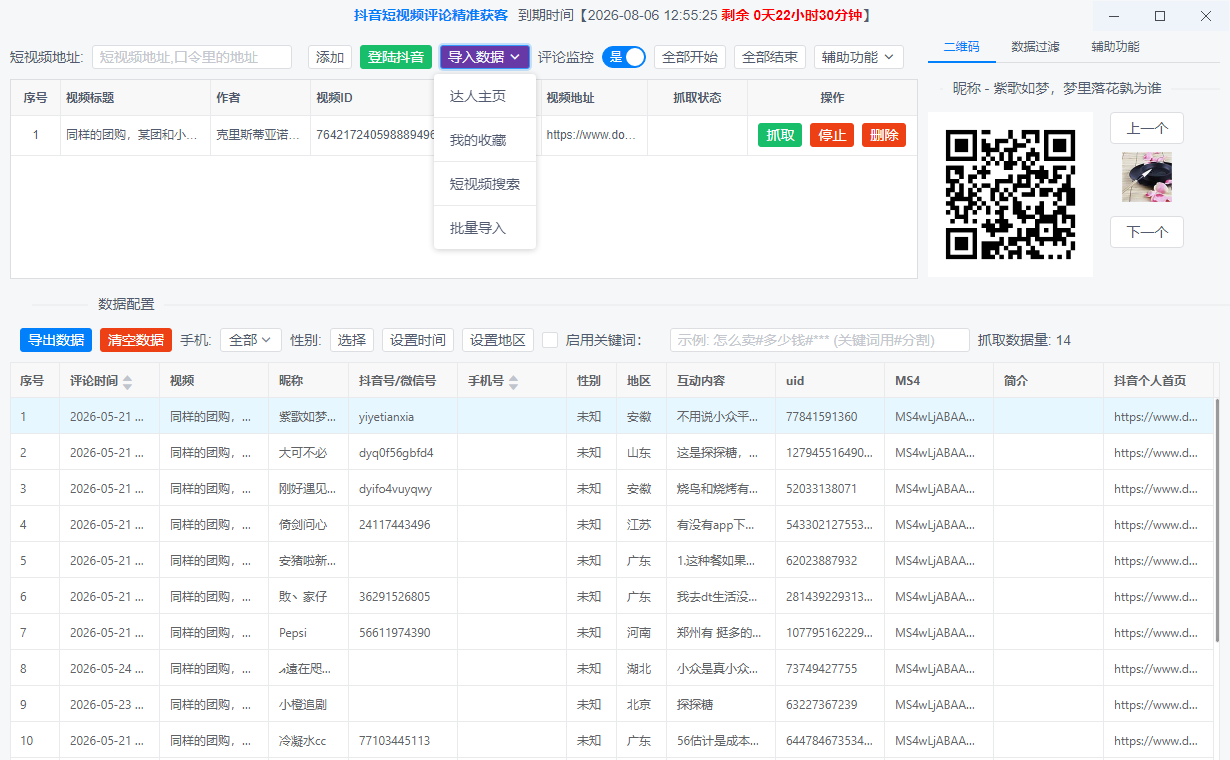Click the 全部开始 button
This screenshot has width=1230, height=760.
click(690, 57)
